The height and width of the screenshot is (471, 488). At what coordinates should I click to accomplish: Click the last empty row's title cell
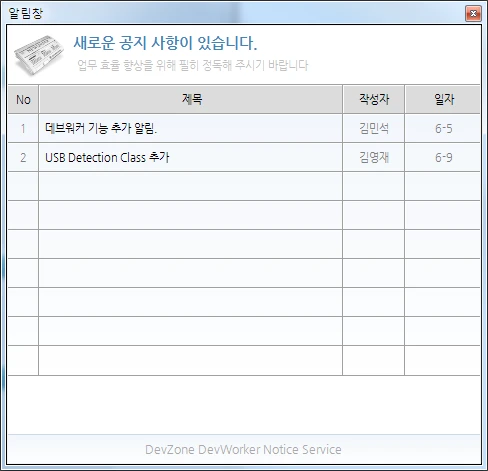pos(191,361)
